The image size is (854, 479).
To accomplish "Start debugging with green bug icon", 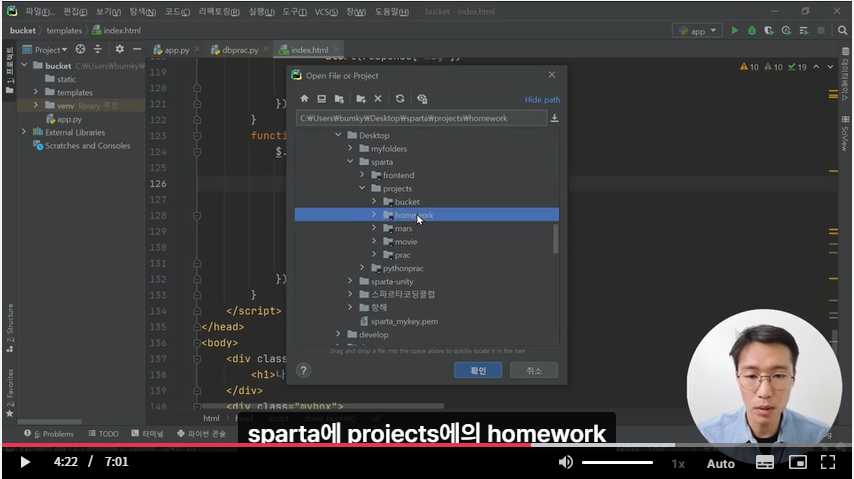I will pyautogui.click(x=752, y=31).
